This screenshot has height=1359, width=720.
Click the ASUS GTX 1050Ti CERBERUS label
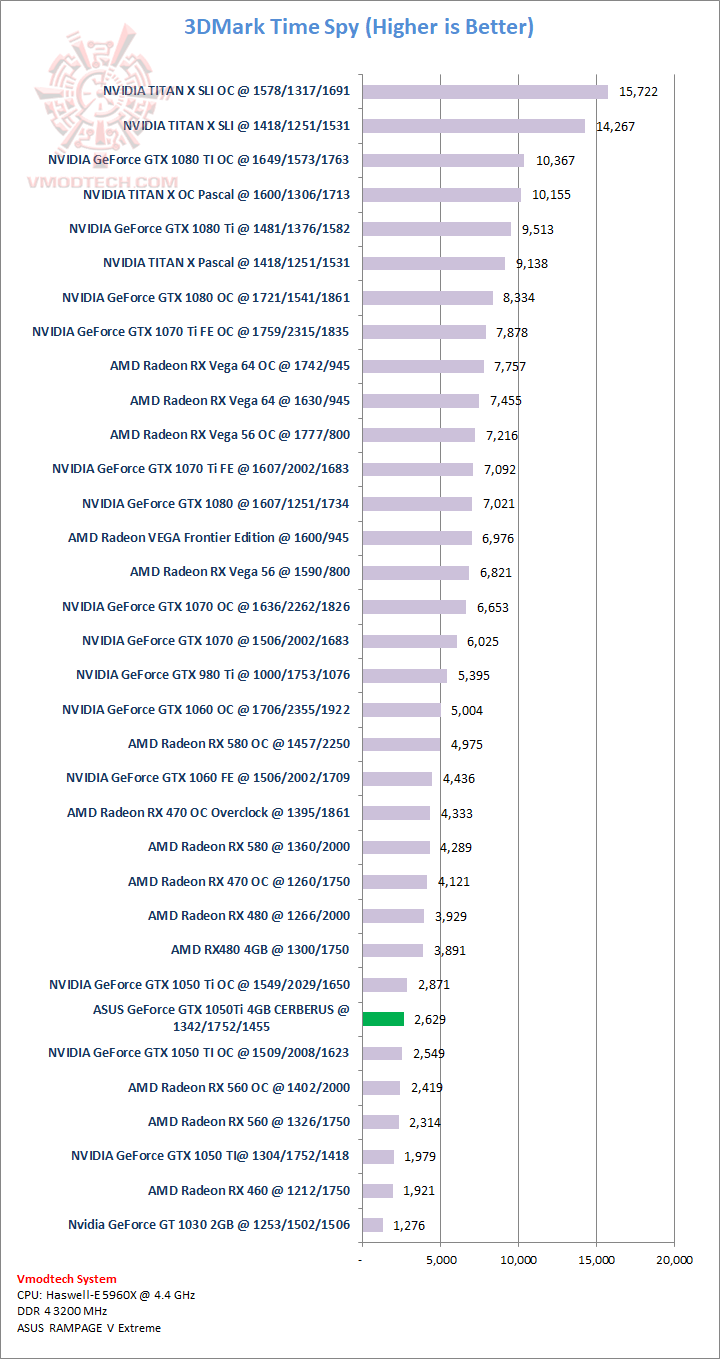click(221, 1018)
